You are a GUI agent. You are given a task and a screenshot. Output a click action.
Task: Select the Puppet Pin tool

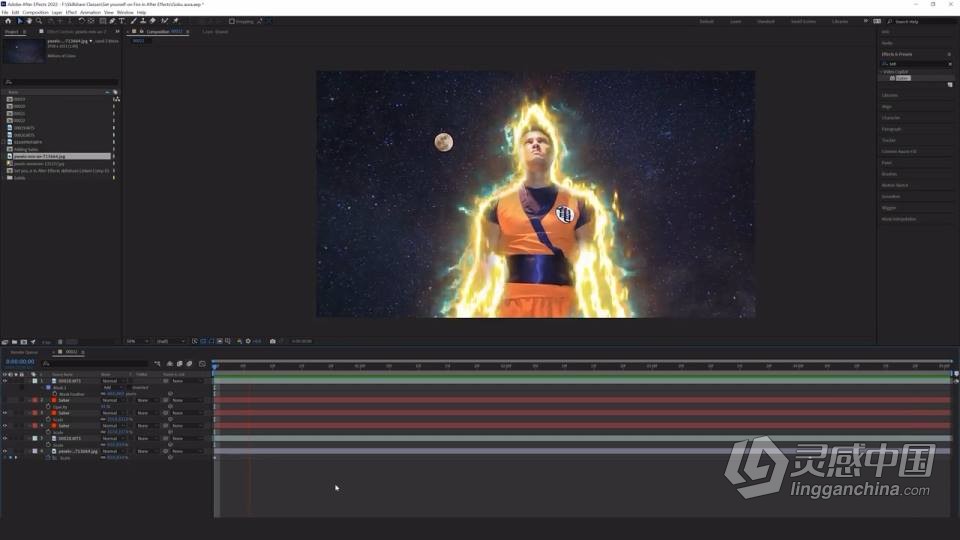coord(175,21)
